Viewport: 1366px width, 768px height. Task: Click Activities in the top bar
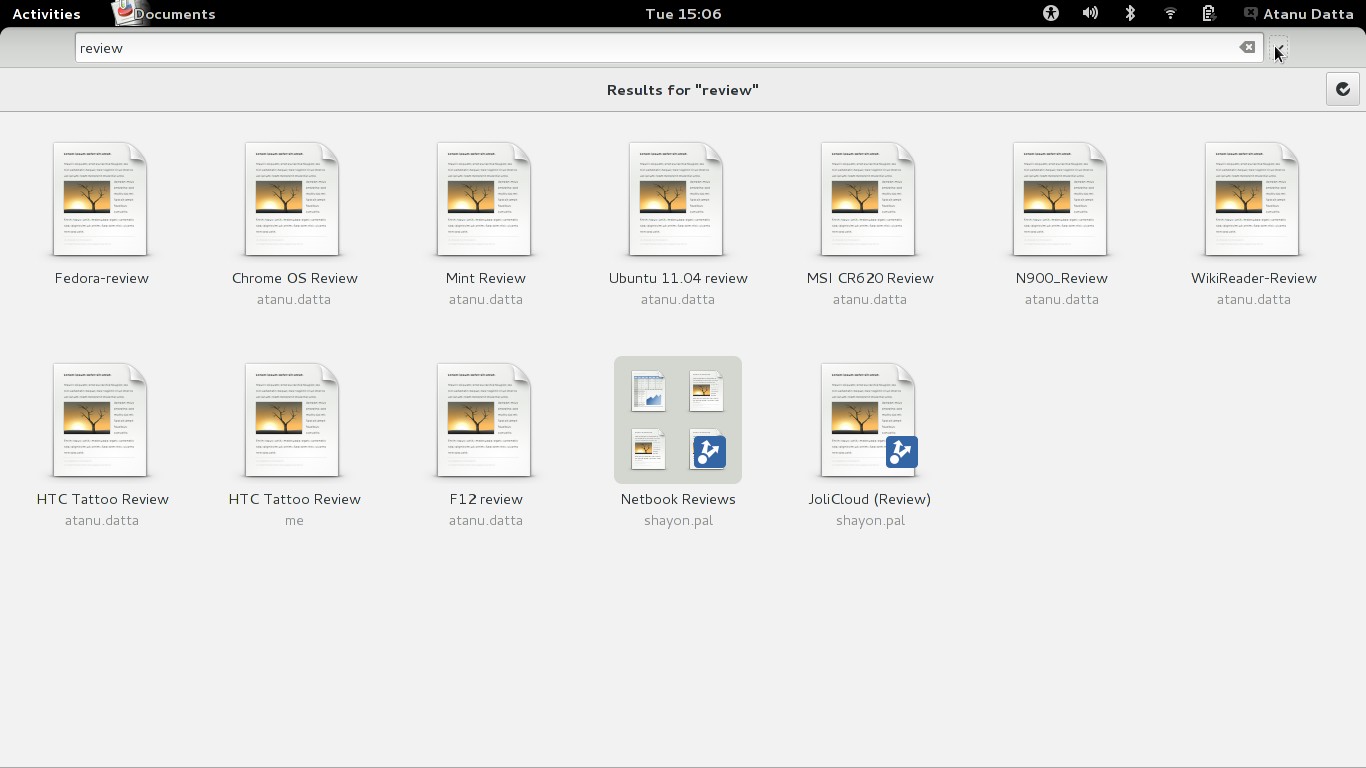click(46, 14)
